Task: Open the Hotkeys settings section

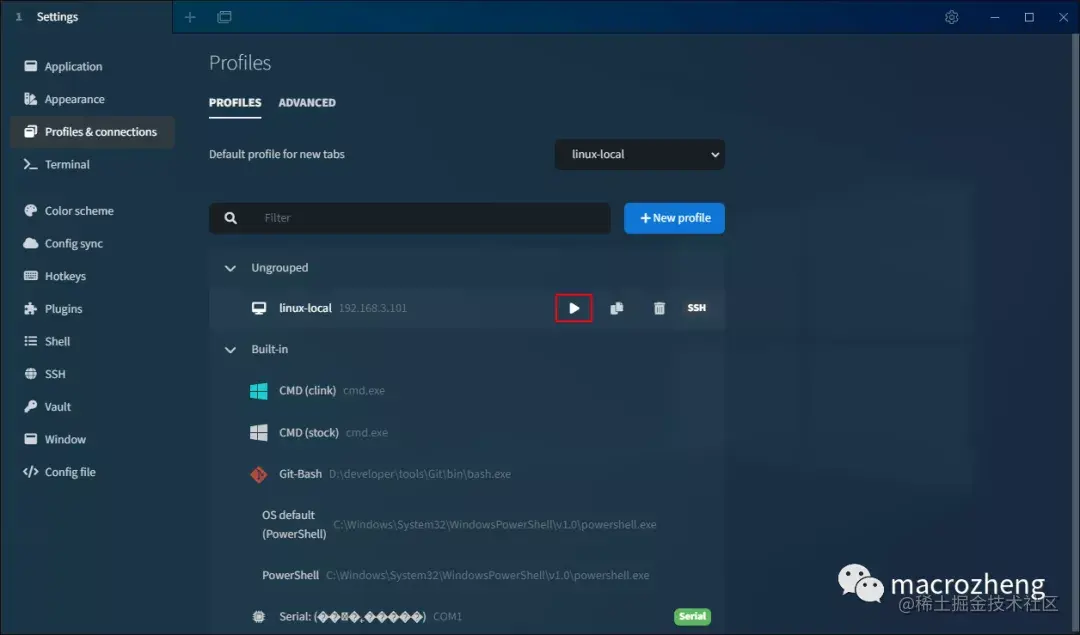Action: (x=63, y=275)
